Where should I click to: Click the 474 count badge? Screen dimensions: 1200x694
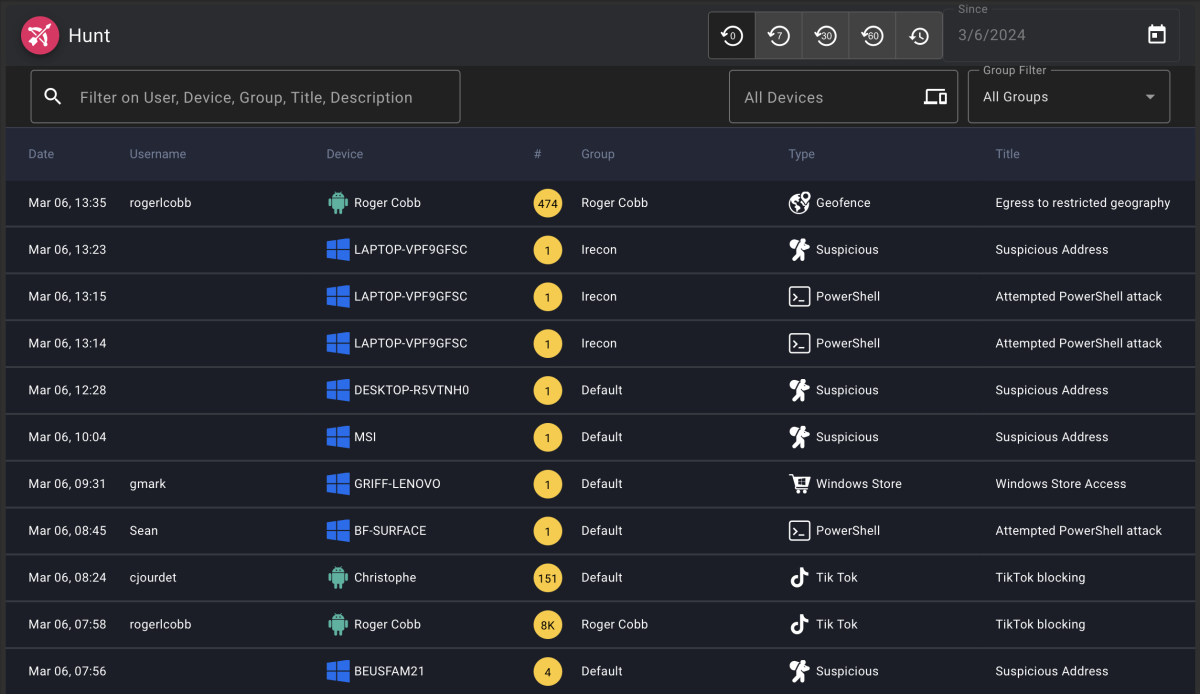(x=547, y=203)
